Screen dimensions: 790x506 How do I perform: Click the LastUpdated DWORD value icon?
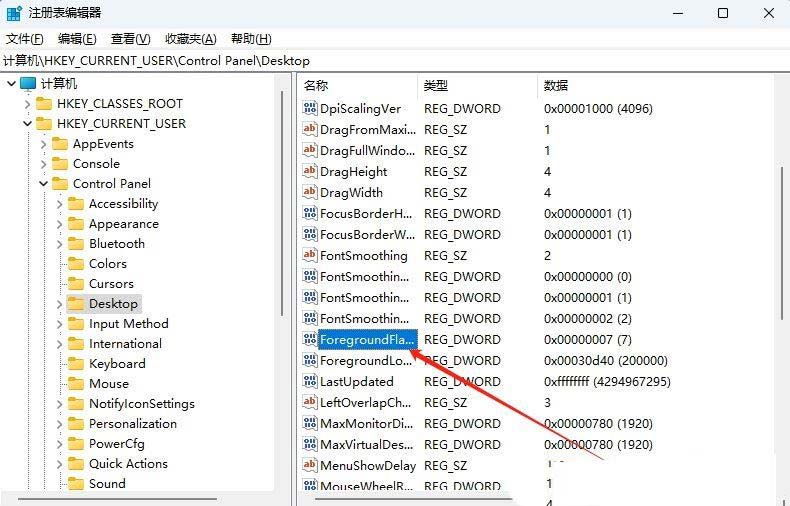[x=310, y=382]
